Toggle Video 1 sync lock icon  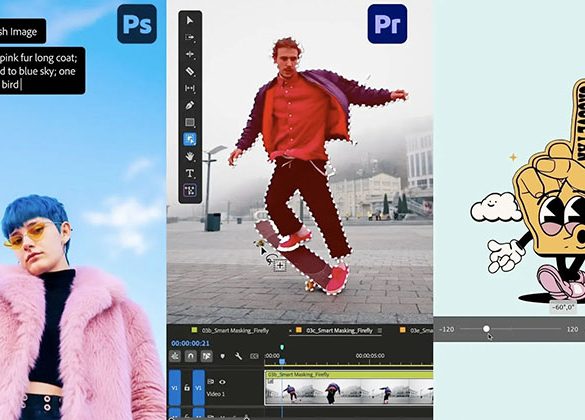211,382
